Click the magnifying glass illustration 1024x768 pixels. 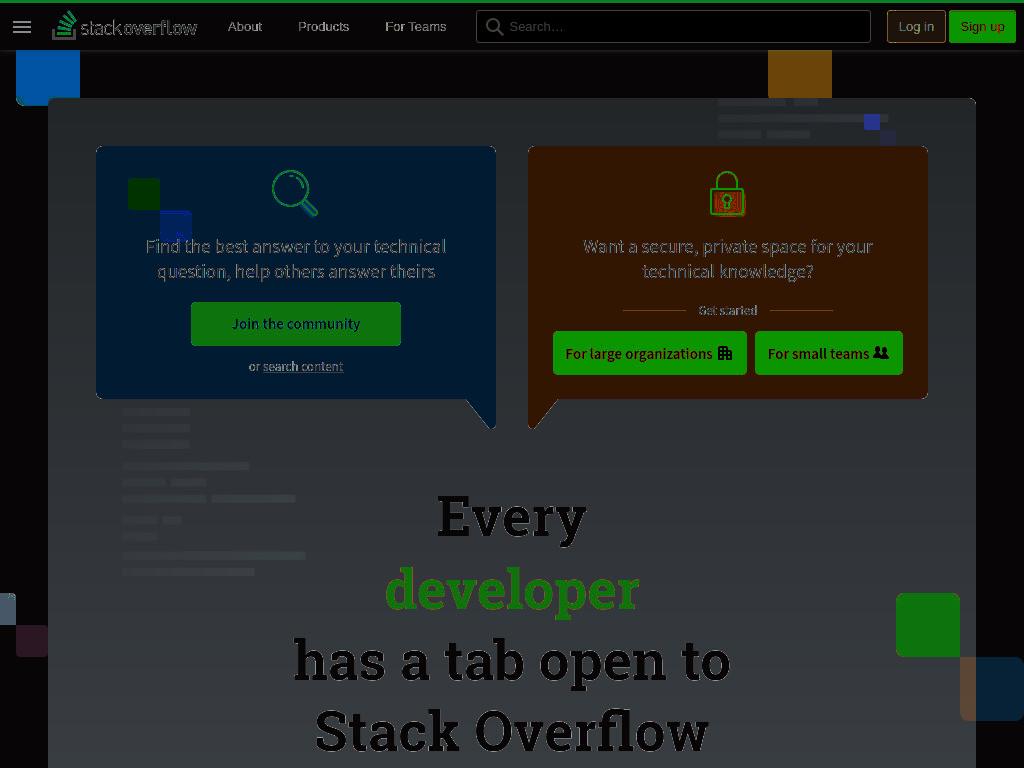(295, 193)
